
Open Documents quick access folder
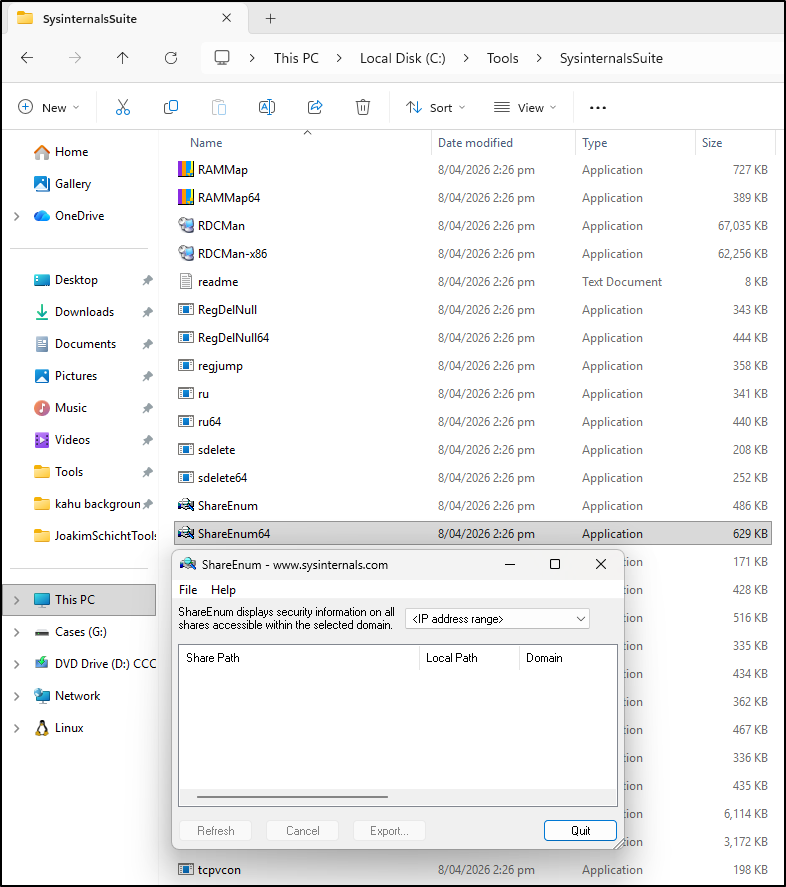tap(85, 344)
